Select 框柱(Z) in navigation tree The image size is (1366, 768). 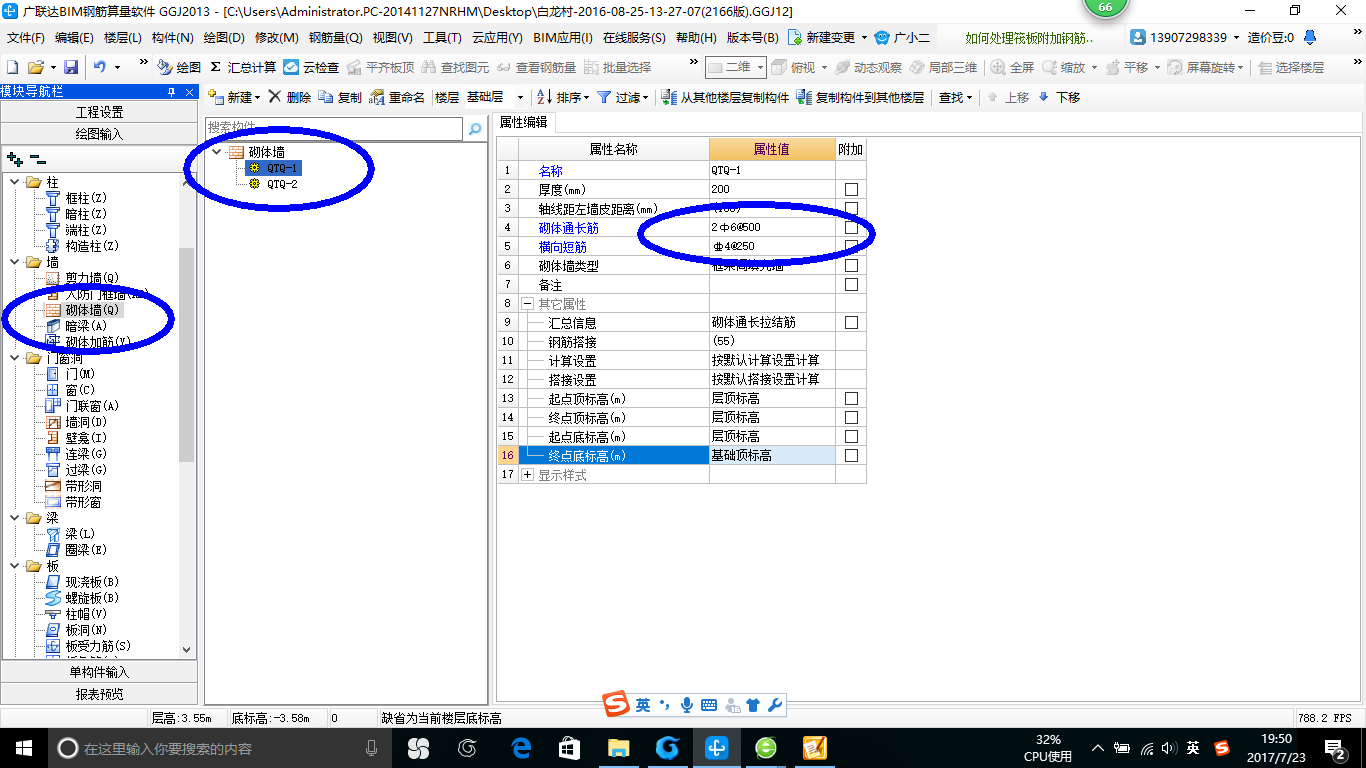(x=85, y=198)
